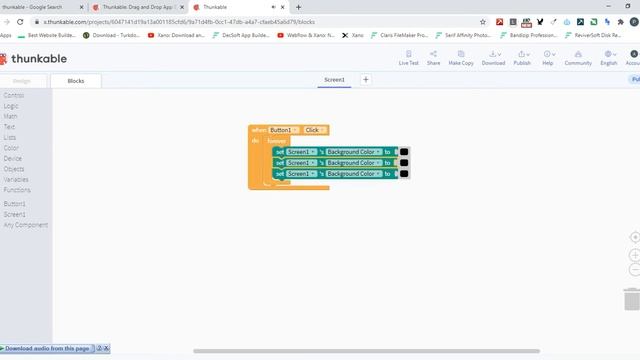
Task: Click the workspace zoom in button
Action: 635,255
